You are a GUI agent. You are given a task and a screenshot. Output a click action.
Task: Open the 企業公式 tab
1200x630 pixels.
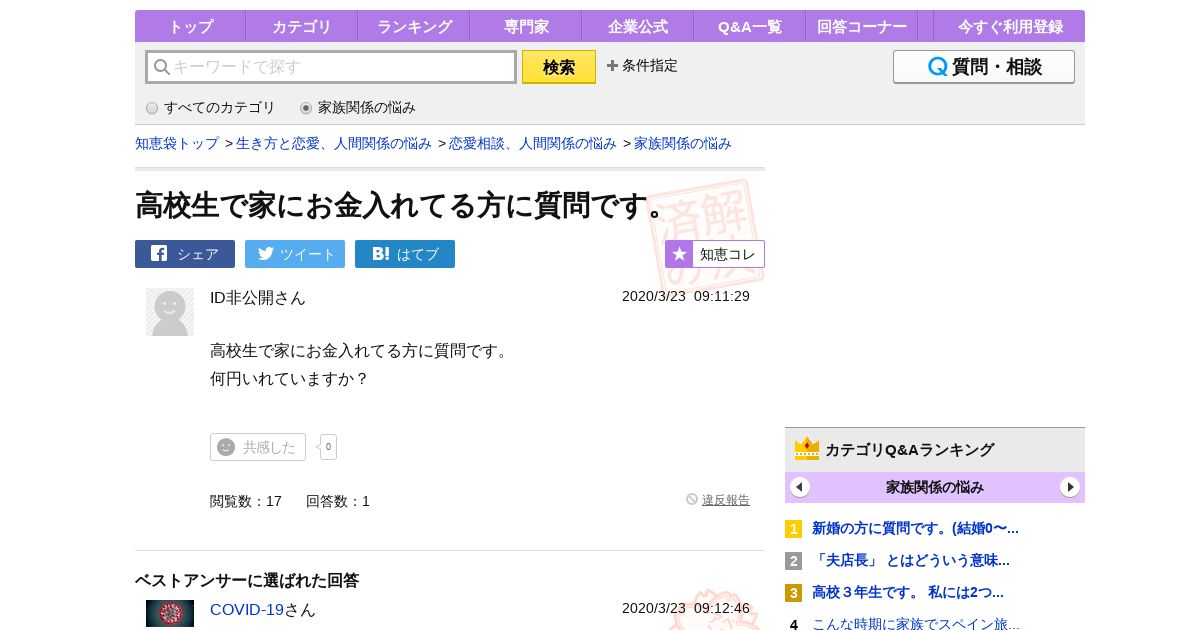coord(638,27)
